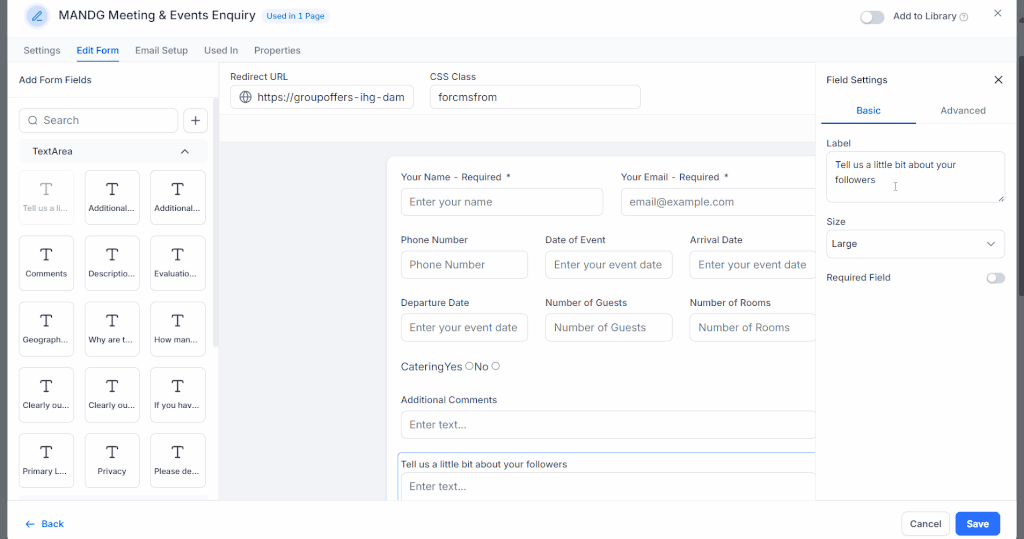Toggle the Add to Library switch
Viewport: 1024px width, 539px height.
[x=872, y=17]
